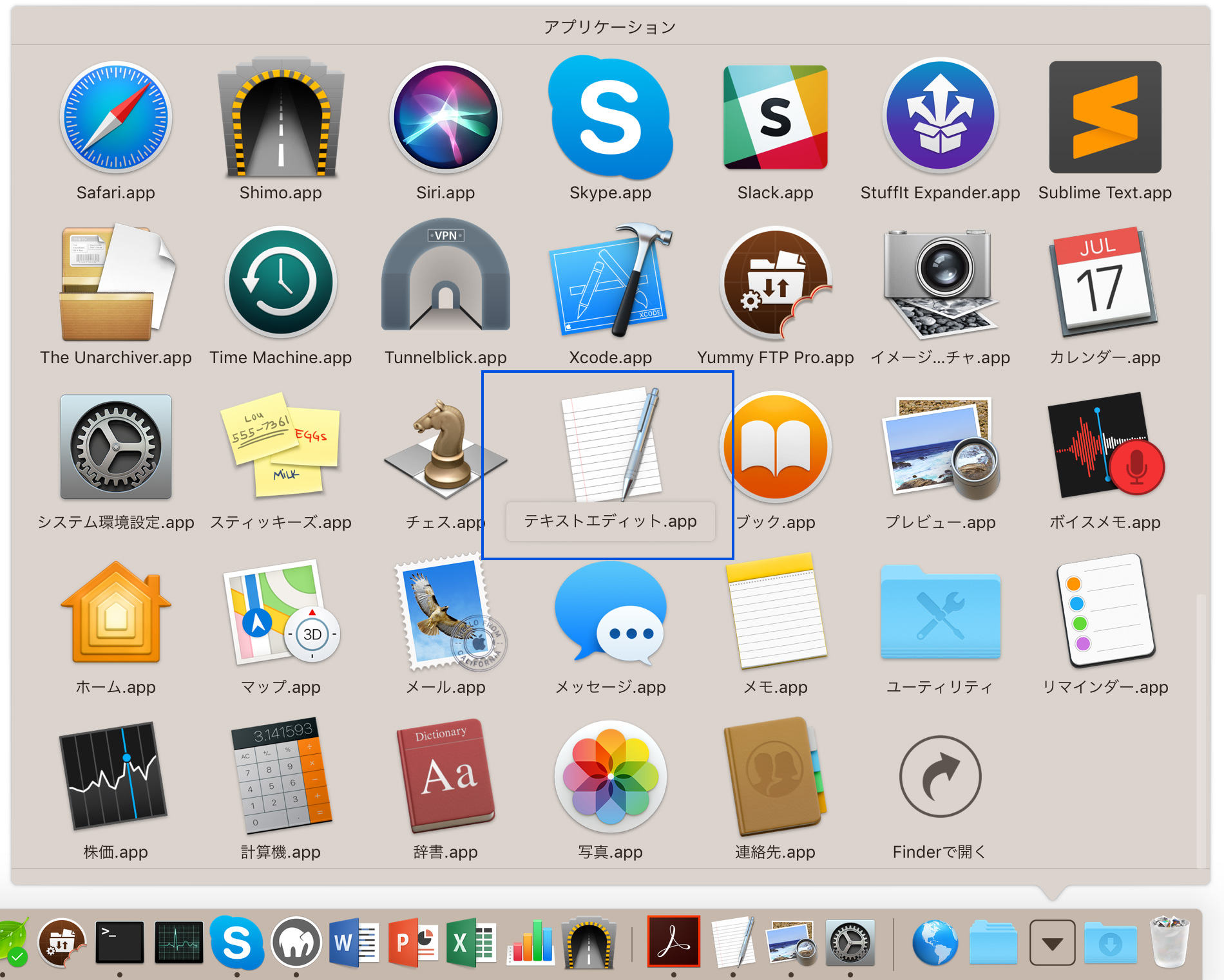This screenshot has width=1224, height=980.
Task: Open Numbers chart icon in Dock
Action: (x=531, y=943)
